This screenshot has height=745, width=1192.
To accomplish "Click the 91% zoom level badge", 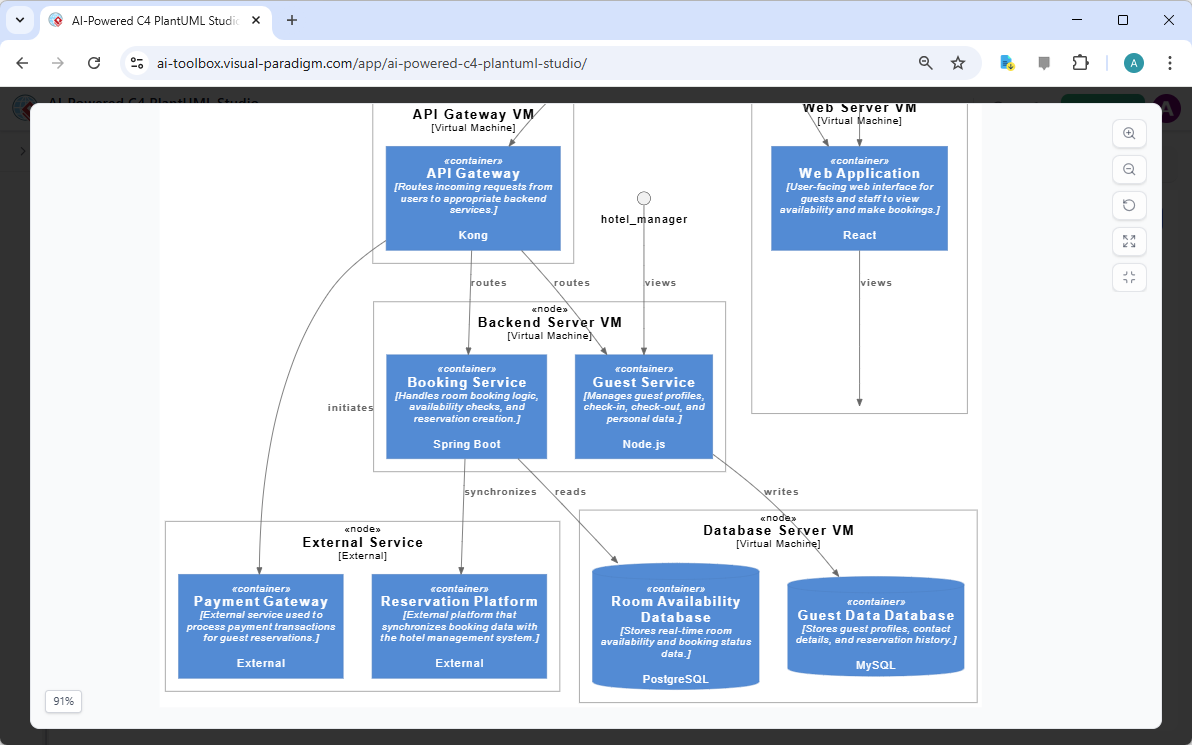I will pyautogui.click(x=62, y=701).
